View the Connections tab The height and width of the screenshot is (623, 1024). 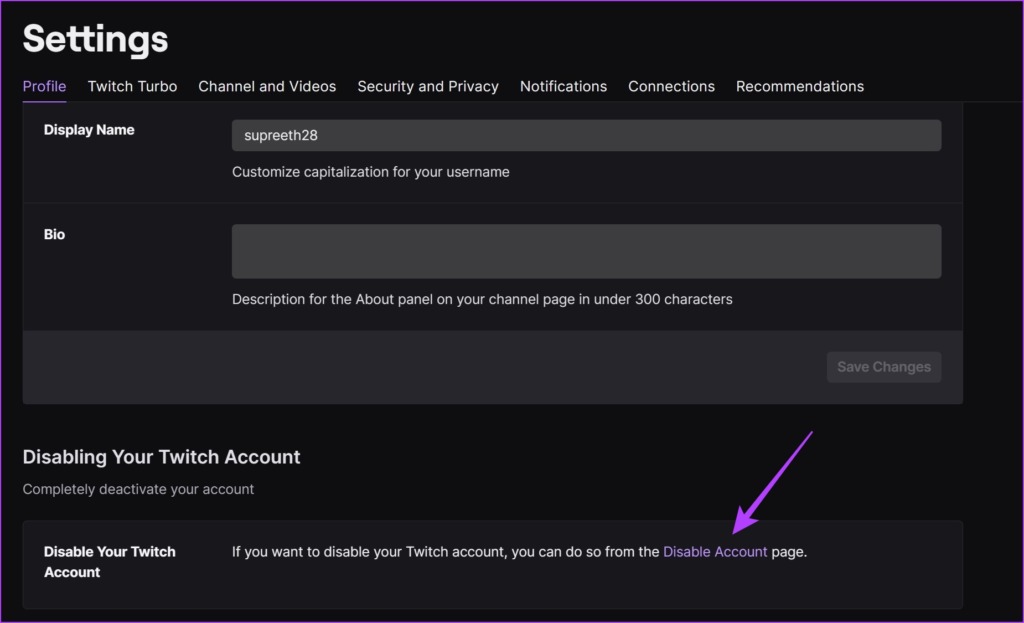(x=671, y=86)
